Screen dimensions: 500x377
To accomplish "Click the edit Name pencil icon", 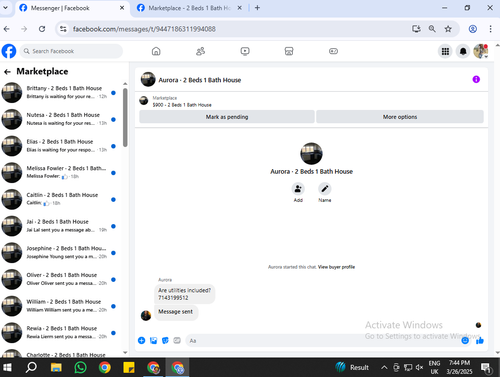I will (x=325, y=189).
